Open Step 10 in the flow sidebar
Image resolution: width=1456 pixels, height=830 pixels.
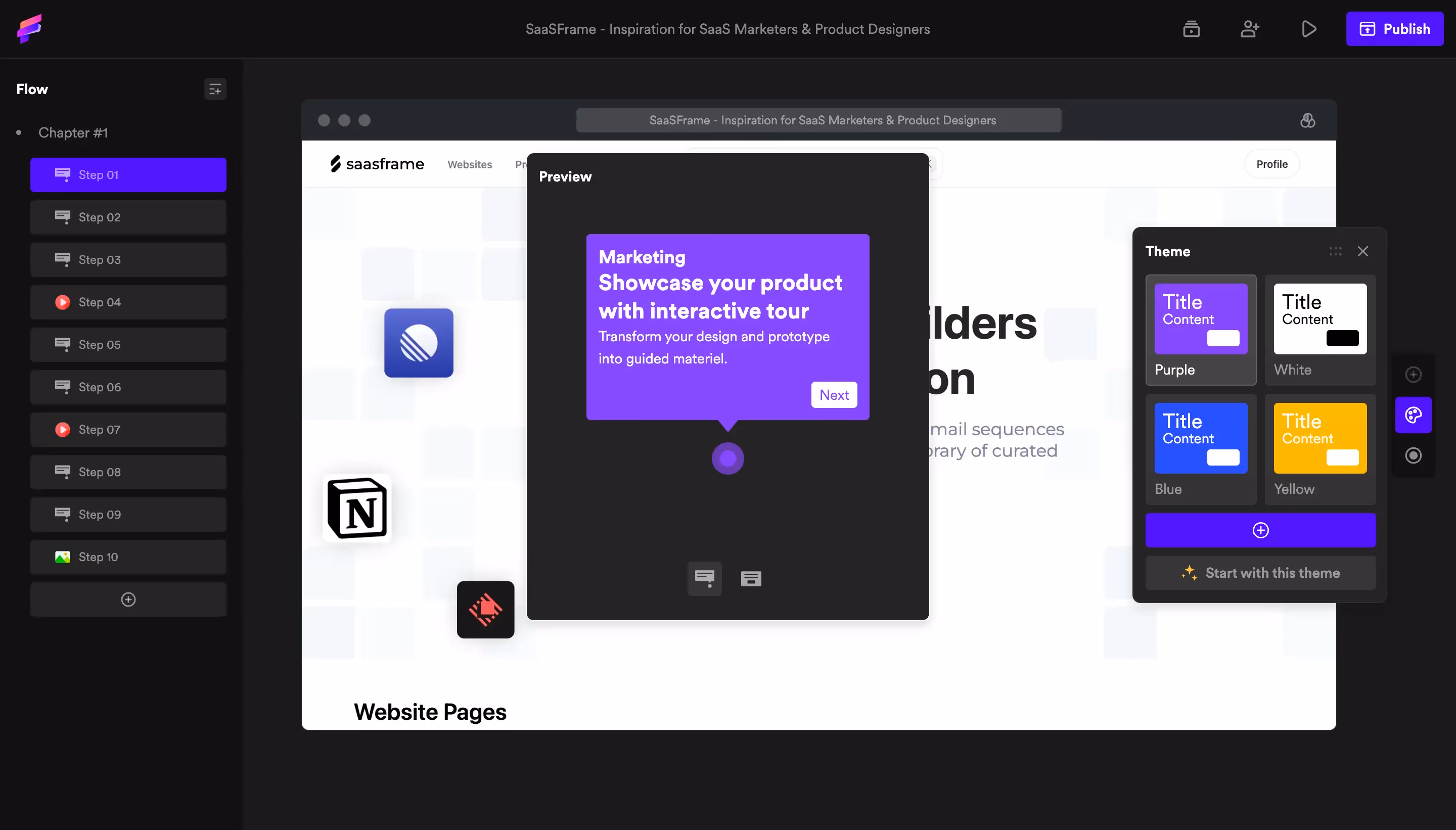128,557
